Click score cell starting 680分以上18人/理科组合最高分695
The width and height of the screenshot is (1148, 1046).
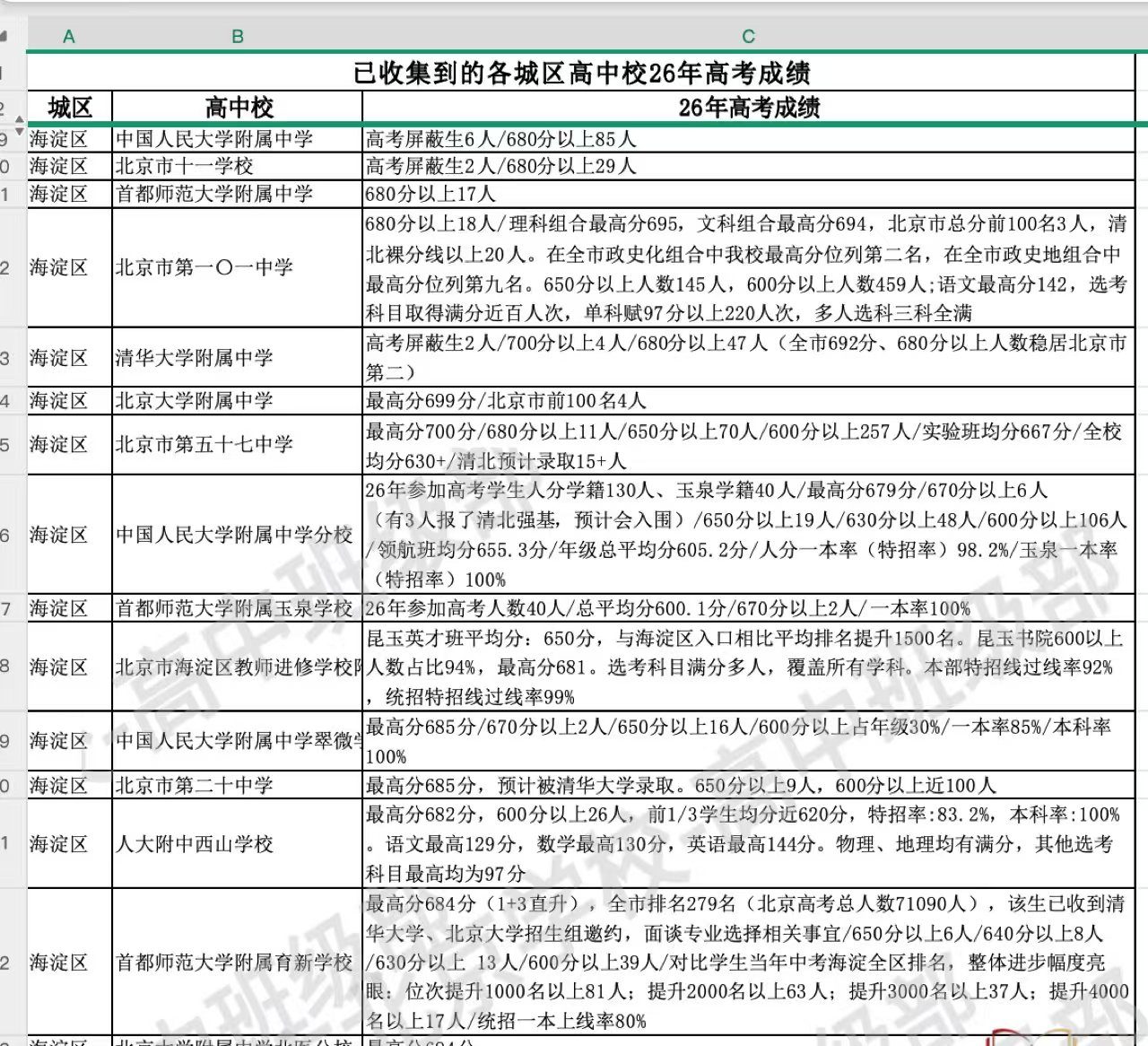749,267
